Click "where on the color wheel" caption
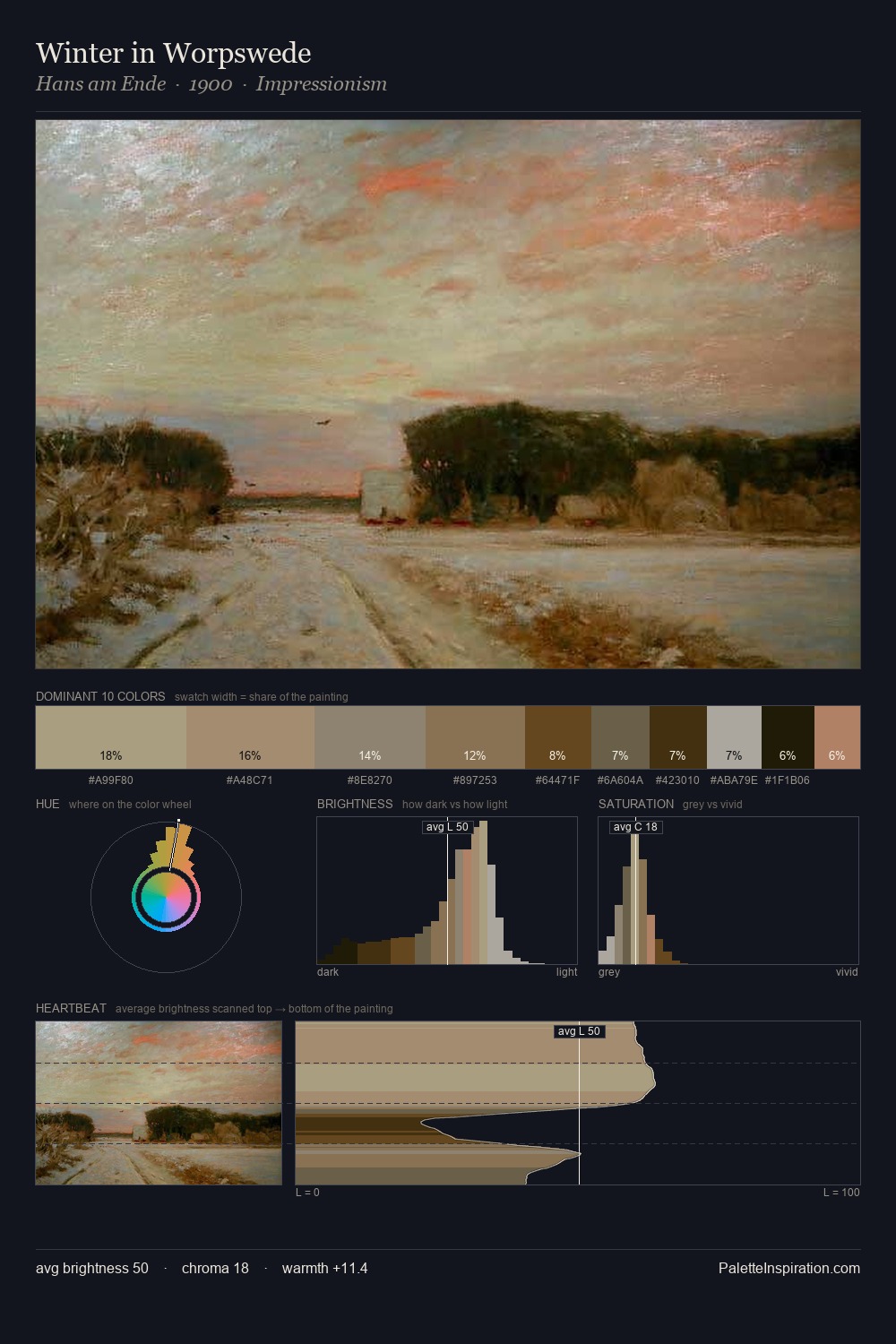Viewport: 896px width, 1344px height. coord(130,805)
